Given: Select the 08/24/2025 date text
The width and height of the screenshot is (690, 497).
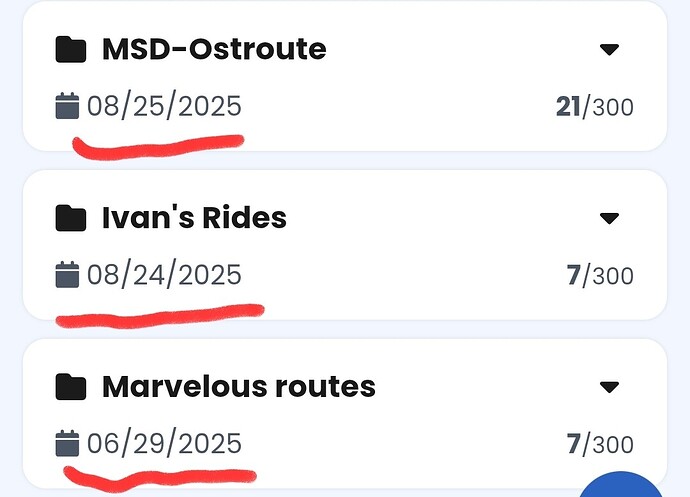Looking at the screenshot, I should click(x=164, y=275).
